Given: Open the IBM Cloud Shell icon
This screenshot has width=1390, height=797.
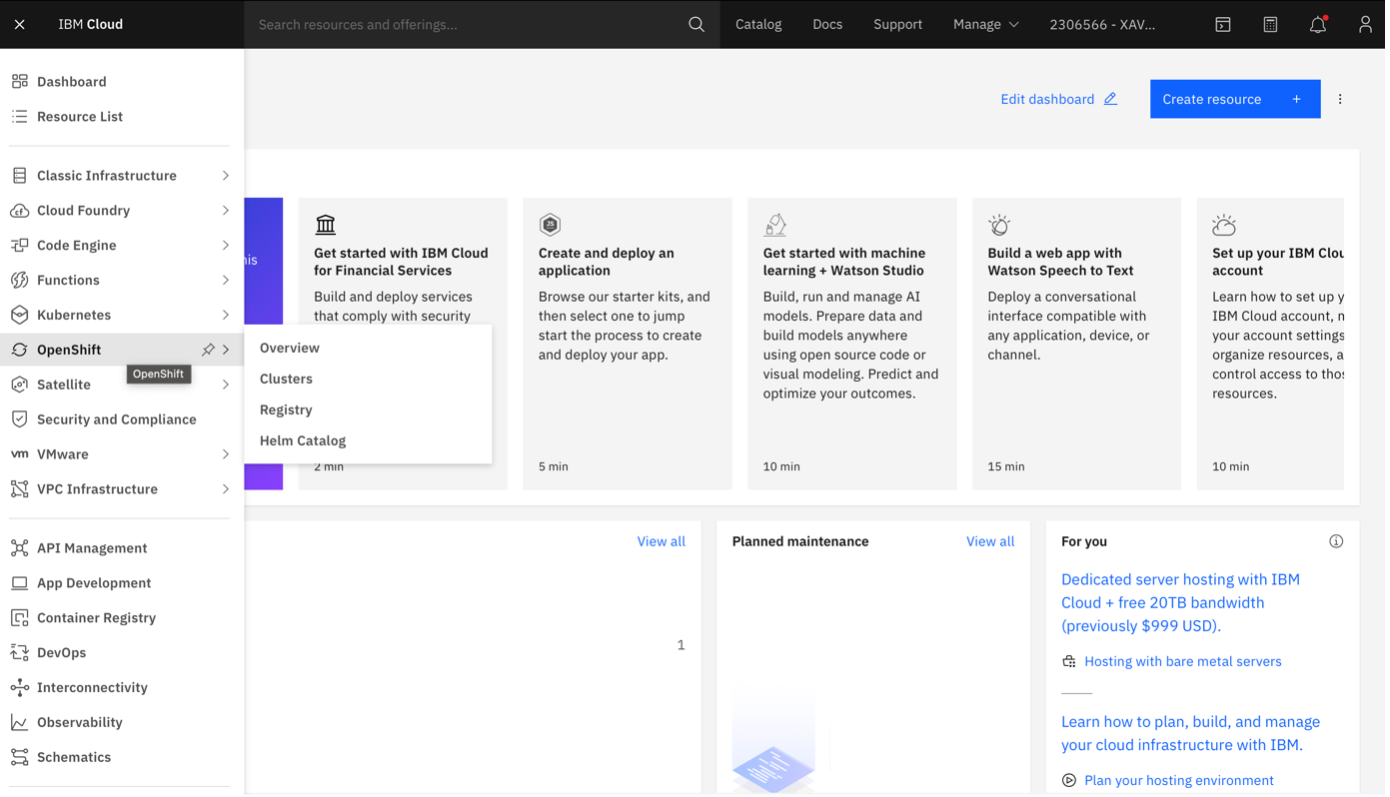Looking at the screenshot, I should point(1222,25).
